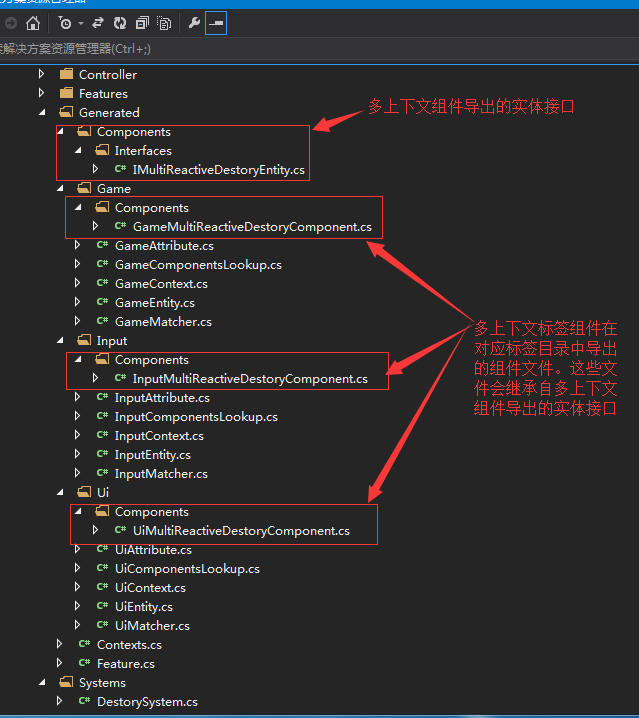Click the Collapse All icon
The image size is (639, 718).
click(x=142, y=23)
